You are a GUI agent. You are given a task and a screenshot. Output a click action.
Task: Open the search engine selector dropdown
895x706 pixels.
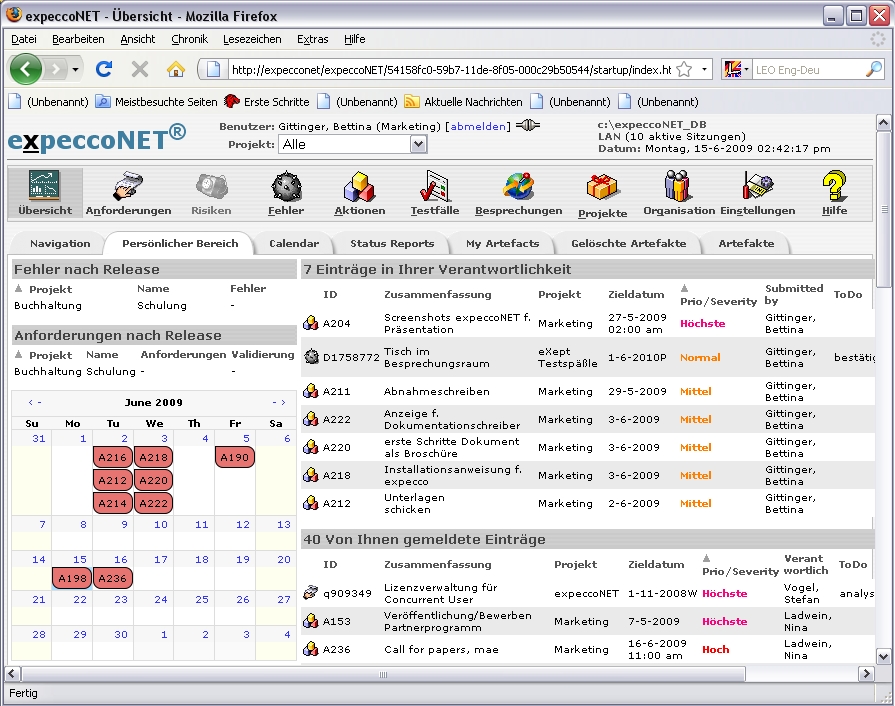click(735, 69)
